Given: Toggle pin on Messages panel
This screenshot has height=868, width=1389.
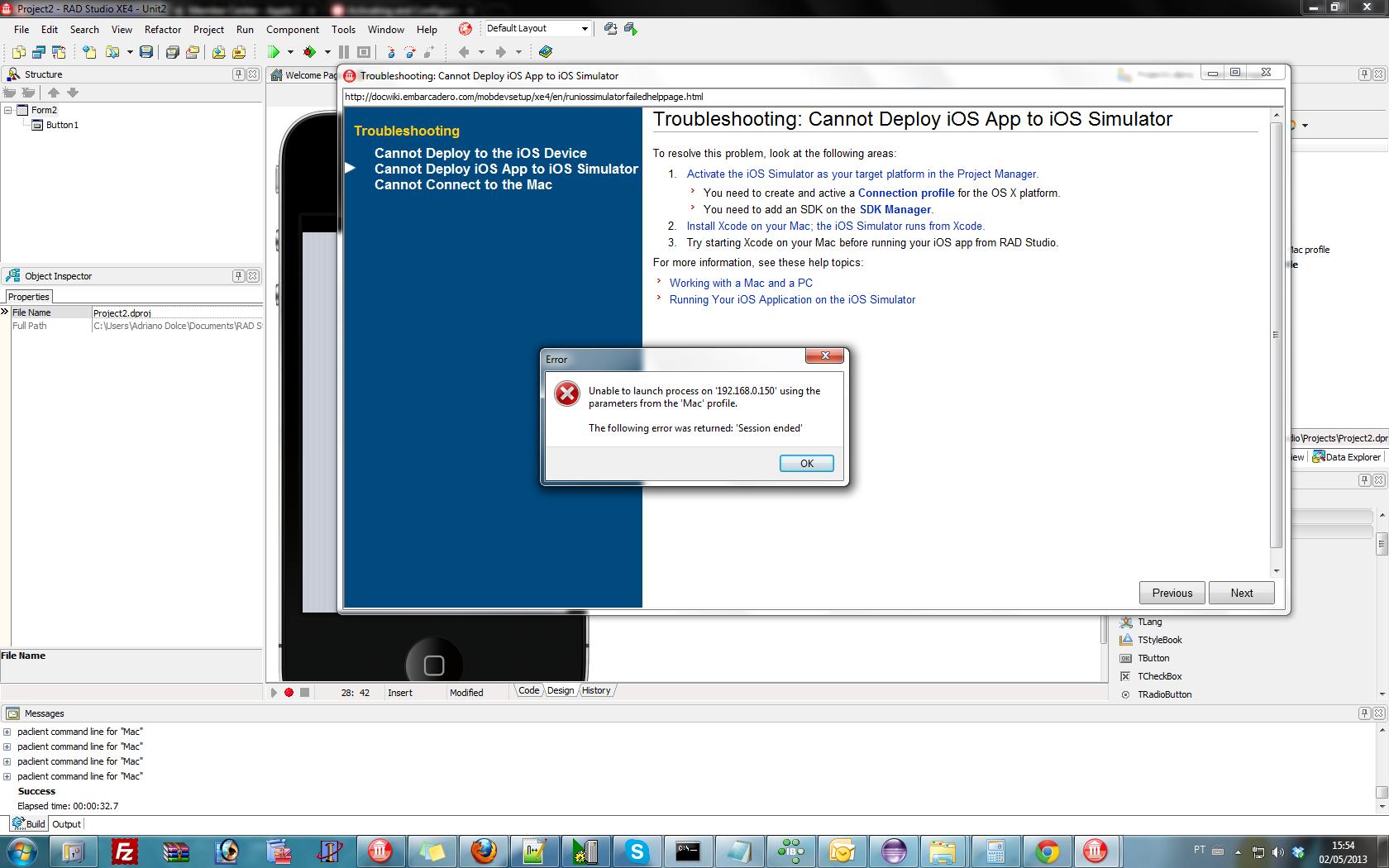Looking at the screenshot, I should [1364, 713].
